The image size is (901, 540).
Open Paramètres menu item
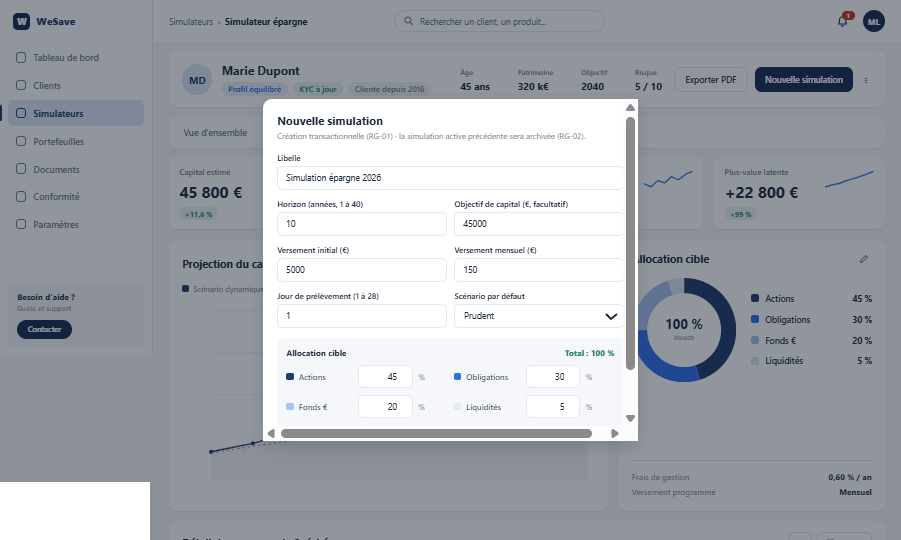point(76,224)
